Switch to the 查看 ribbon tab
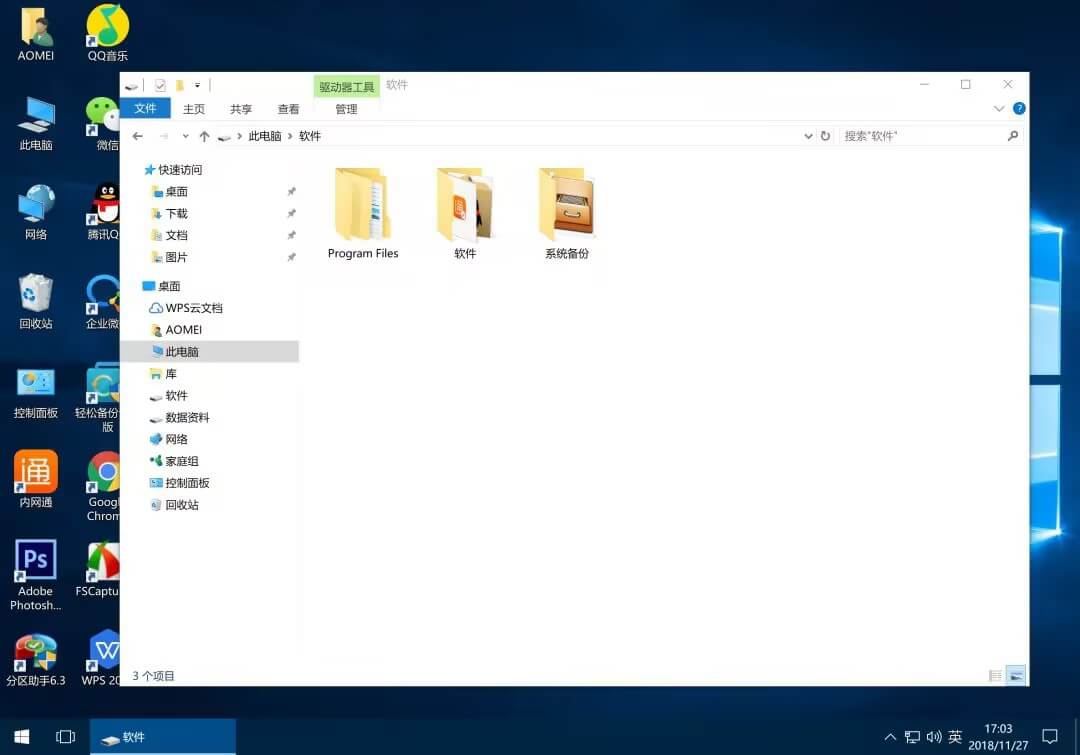 tap(288, 108)
